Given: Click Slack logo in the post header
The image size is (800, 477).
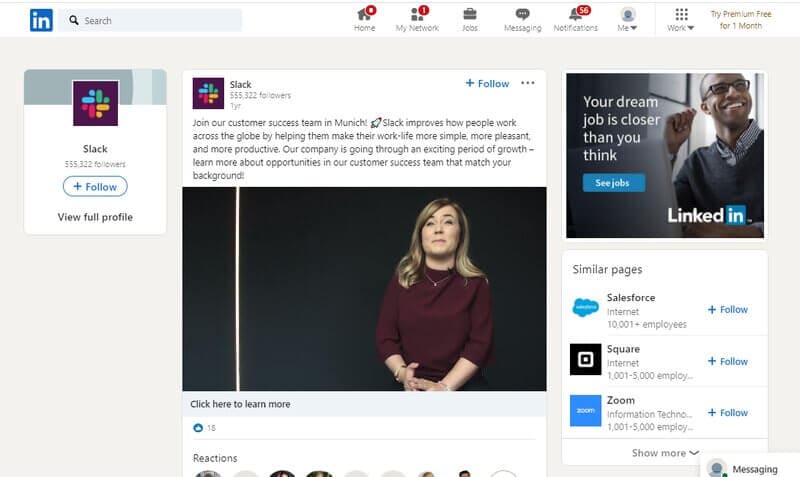Looking at the screenshot, I should [x=208, y=93].
